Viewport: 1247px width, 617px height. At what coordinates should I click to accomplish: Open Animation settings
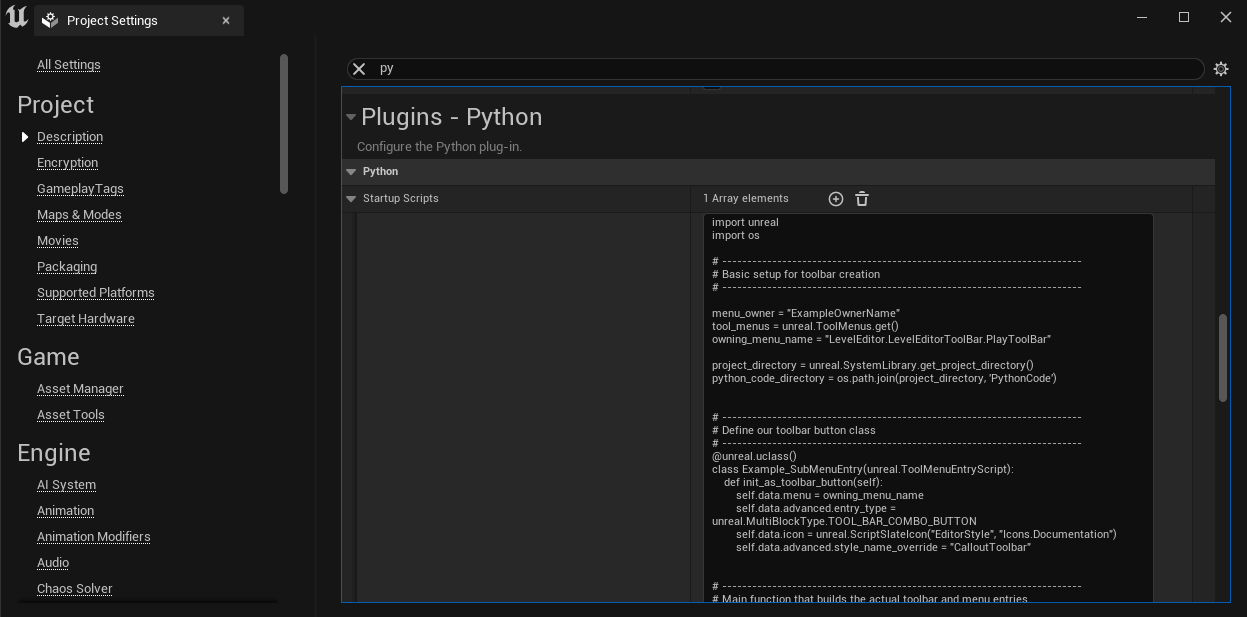66,511
